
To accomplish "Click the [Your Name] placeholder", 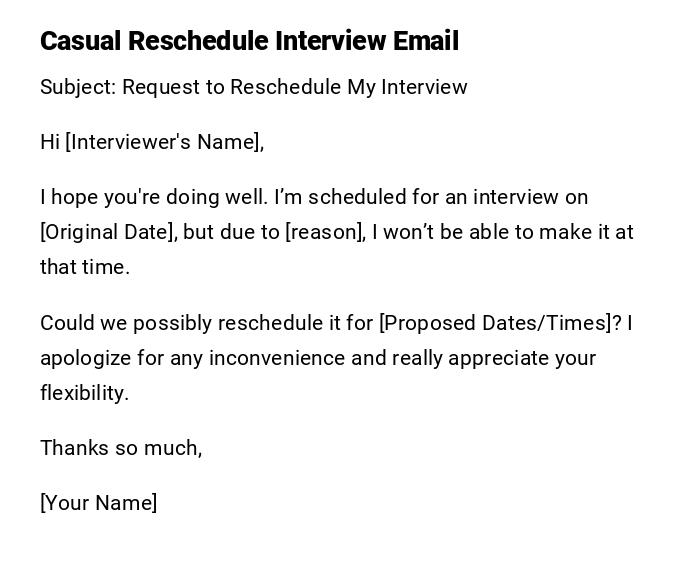I will tap(98, 503).
